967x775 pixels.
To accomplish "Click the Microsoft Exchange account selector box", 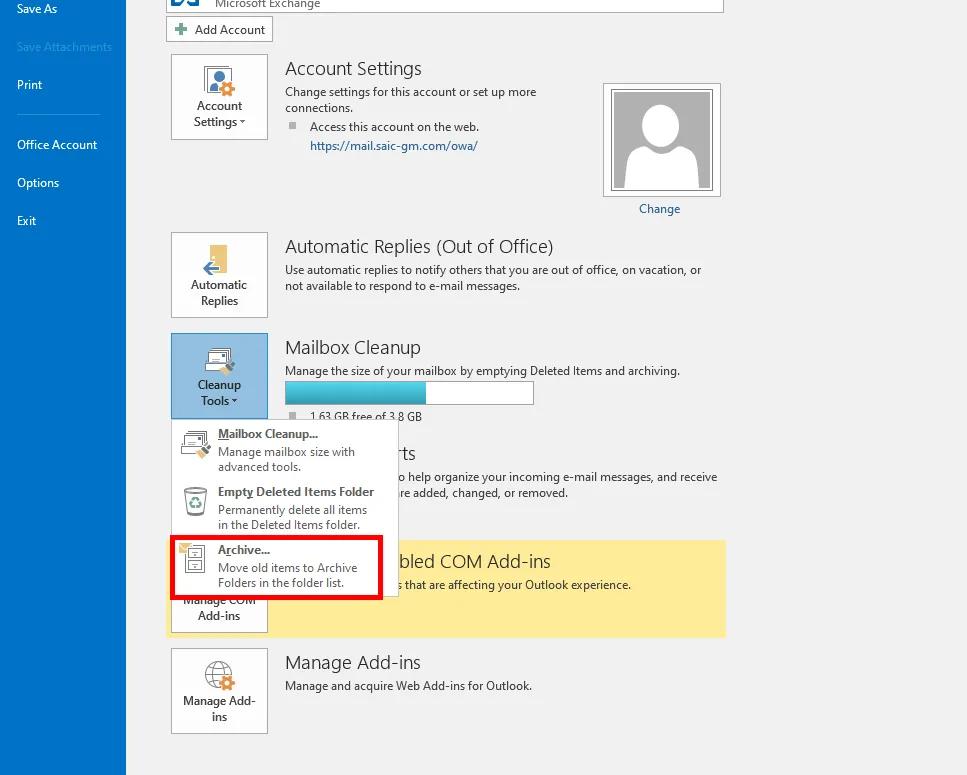I will click(x=445, y=6).
